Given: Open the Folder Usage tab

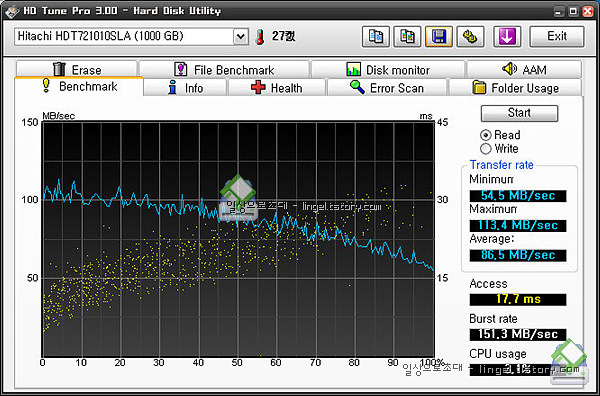Looking at the screenshot, I should tap(515, 88).
